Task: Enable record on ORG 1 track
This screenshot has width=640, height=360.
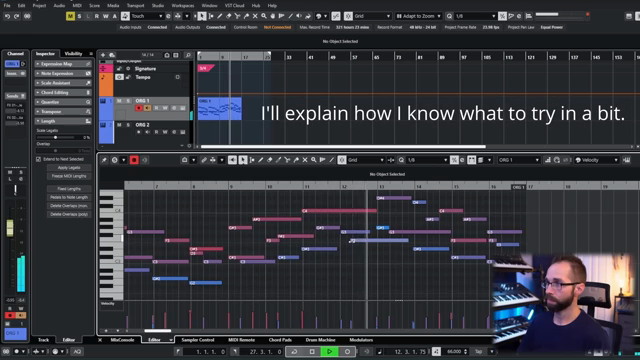Action: [x=139, y=108]
